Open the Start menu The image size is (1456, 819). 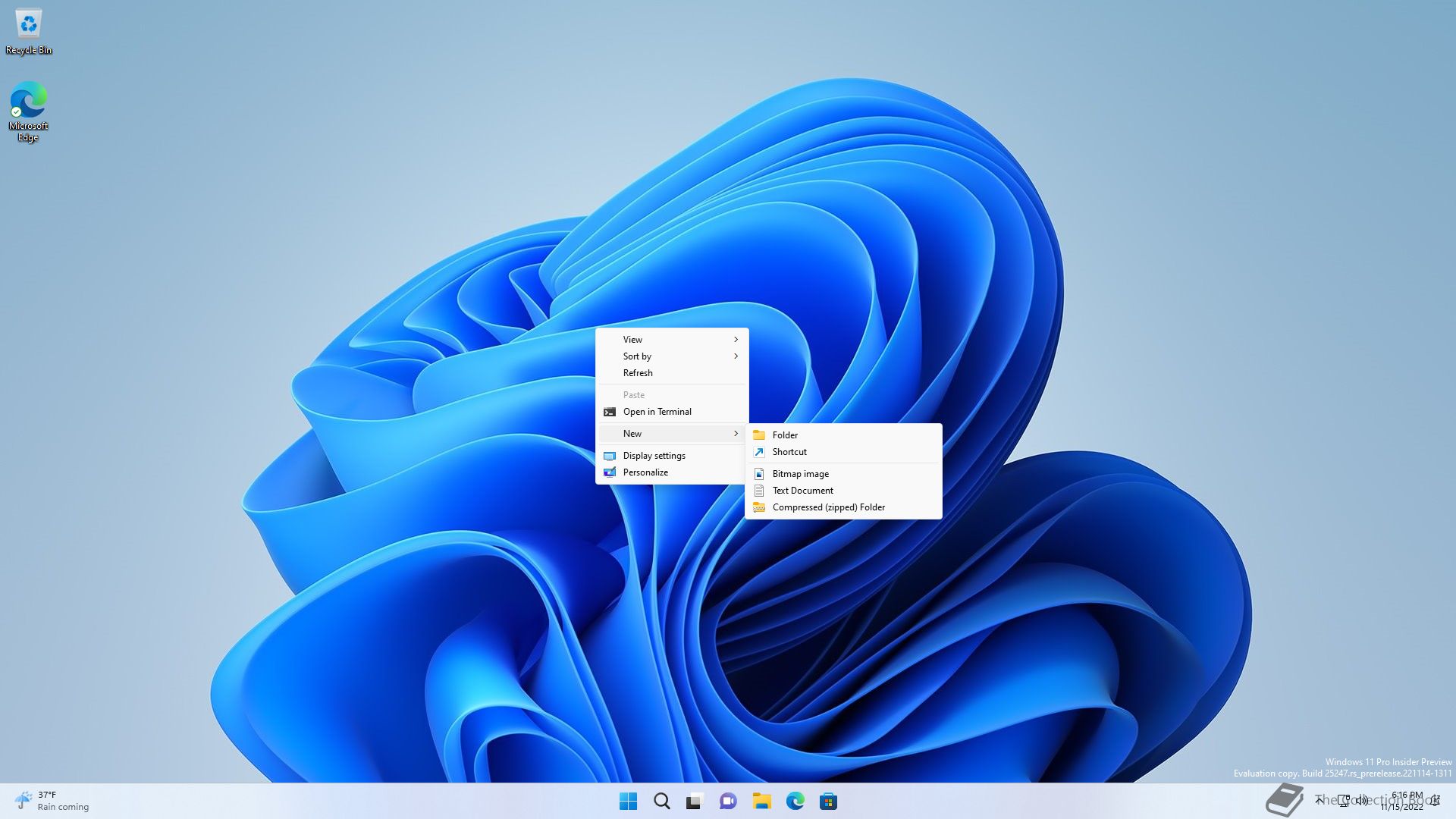coord(628,801)
